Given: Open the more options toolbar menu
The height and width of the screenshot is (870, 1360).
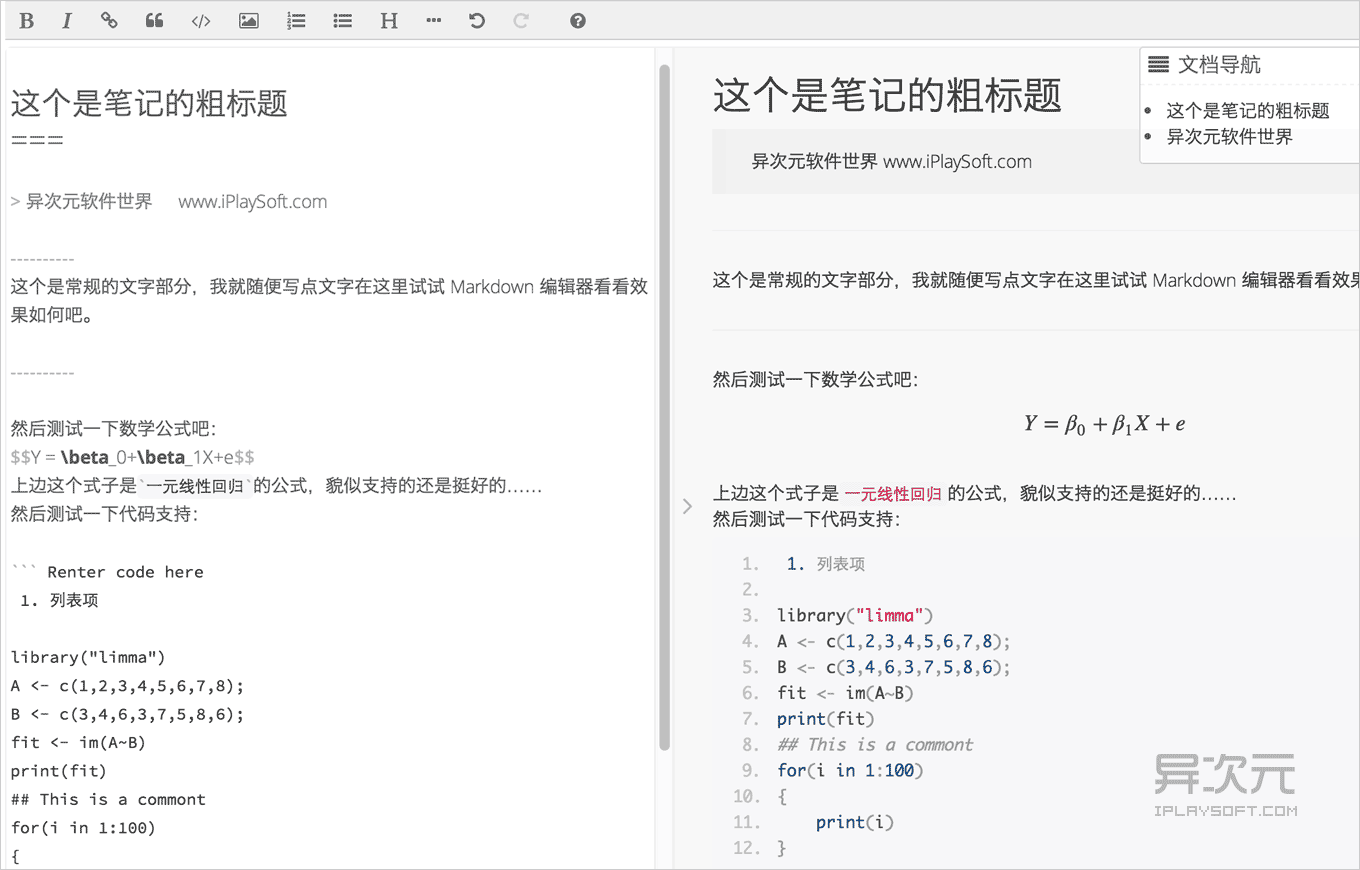Looking at the screenshot, I should click(433, 20).
